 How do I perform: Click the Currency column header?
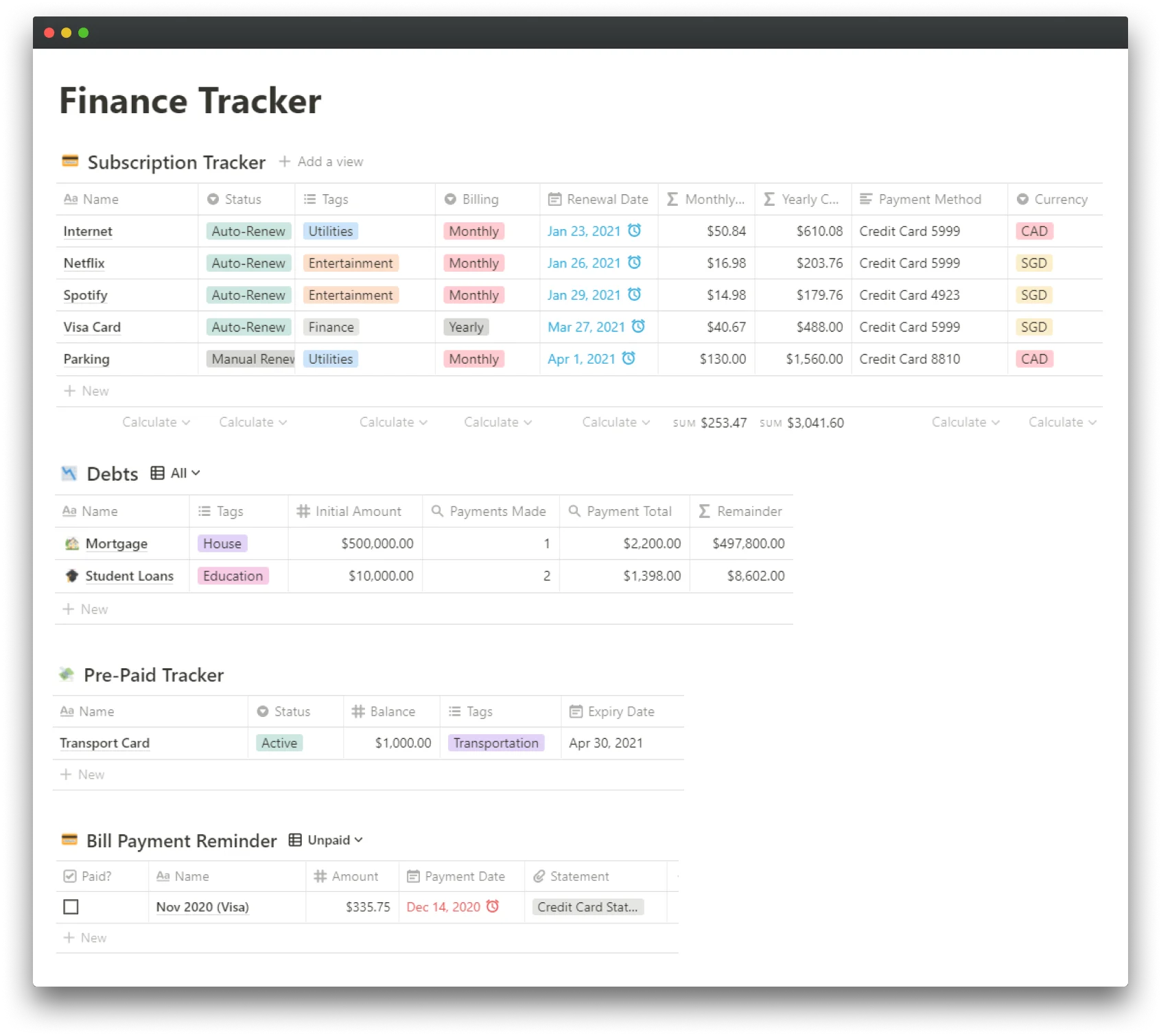pos(1055,199)
